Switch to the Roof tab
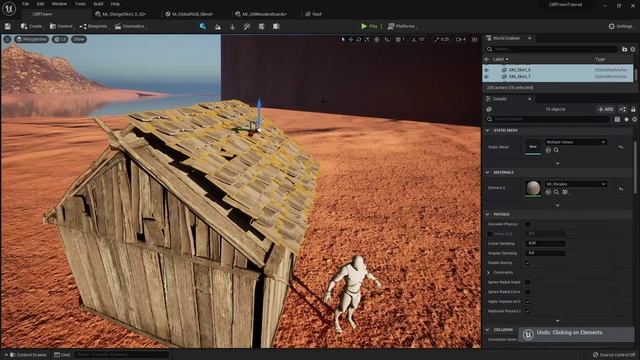640x360 pixels. point(313,14)
